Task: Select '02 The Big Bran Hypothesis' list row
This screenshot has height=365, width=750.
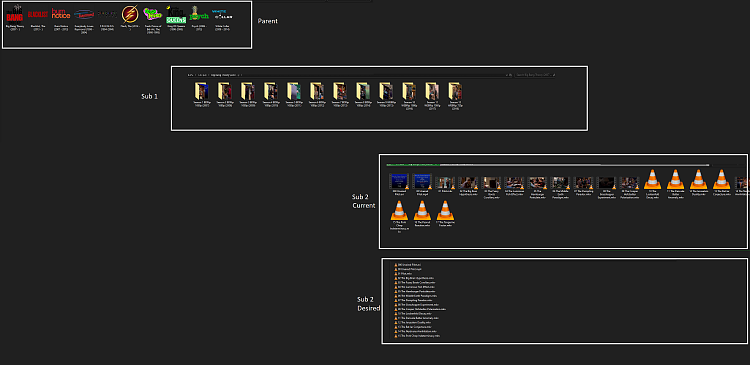Action: tap(414, 278)
